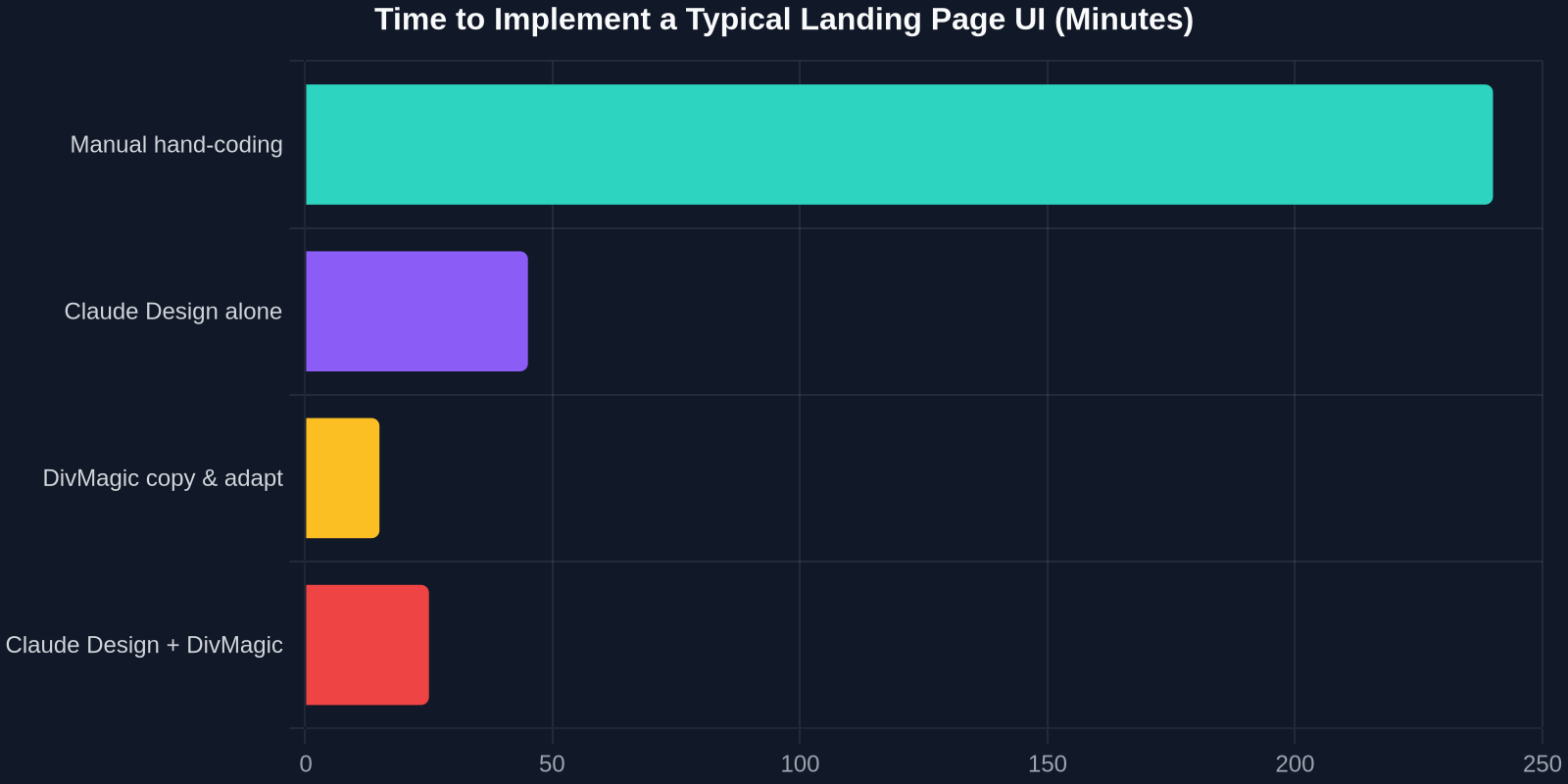Select the purple Claude Design alone bar

coord(416,312)
